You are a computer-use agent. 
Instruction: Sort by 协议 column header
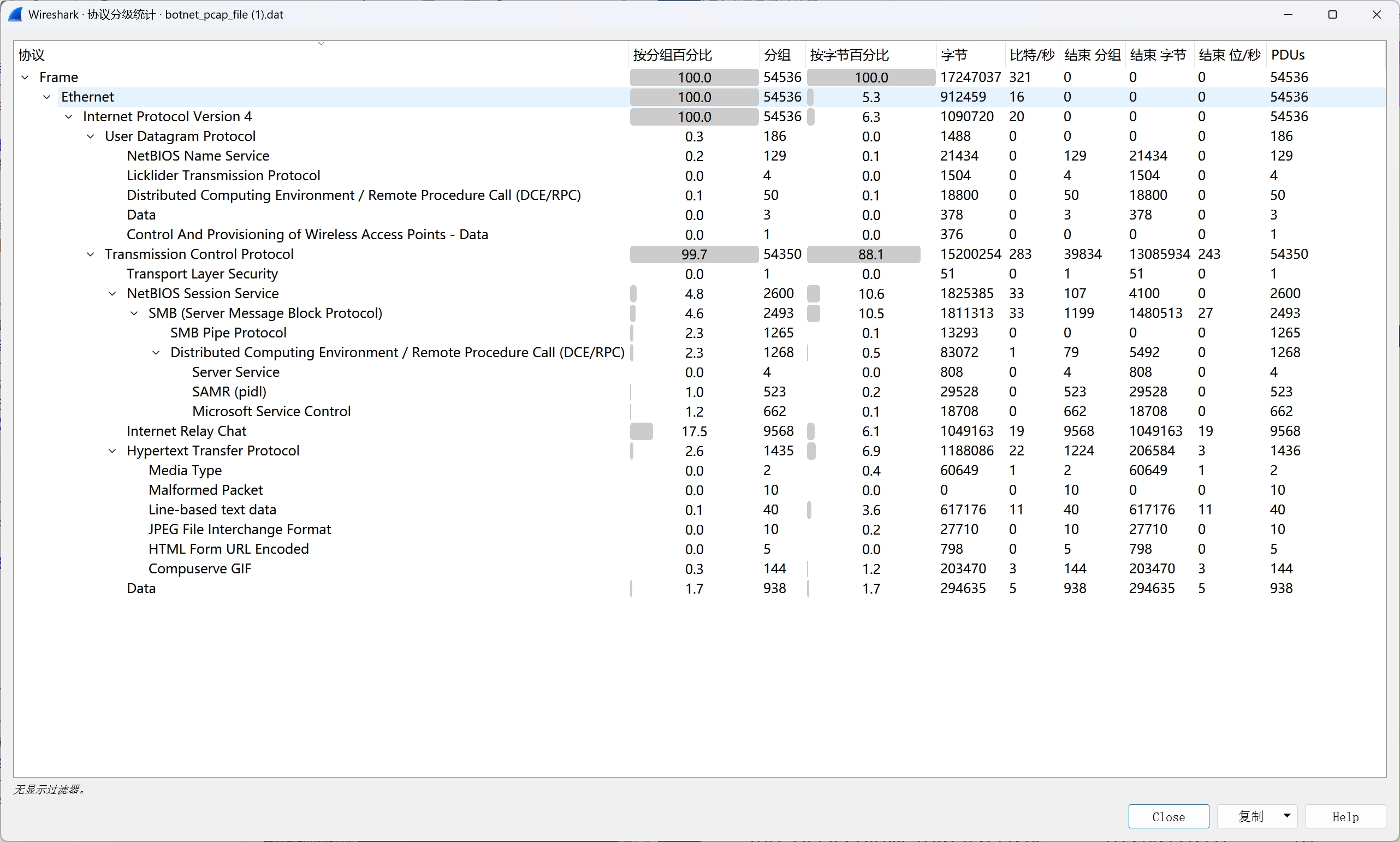pos(32,55)
